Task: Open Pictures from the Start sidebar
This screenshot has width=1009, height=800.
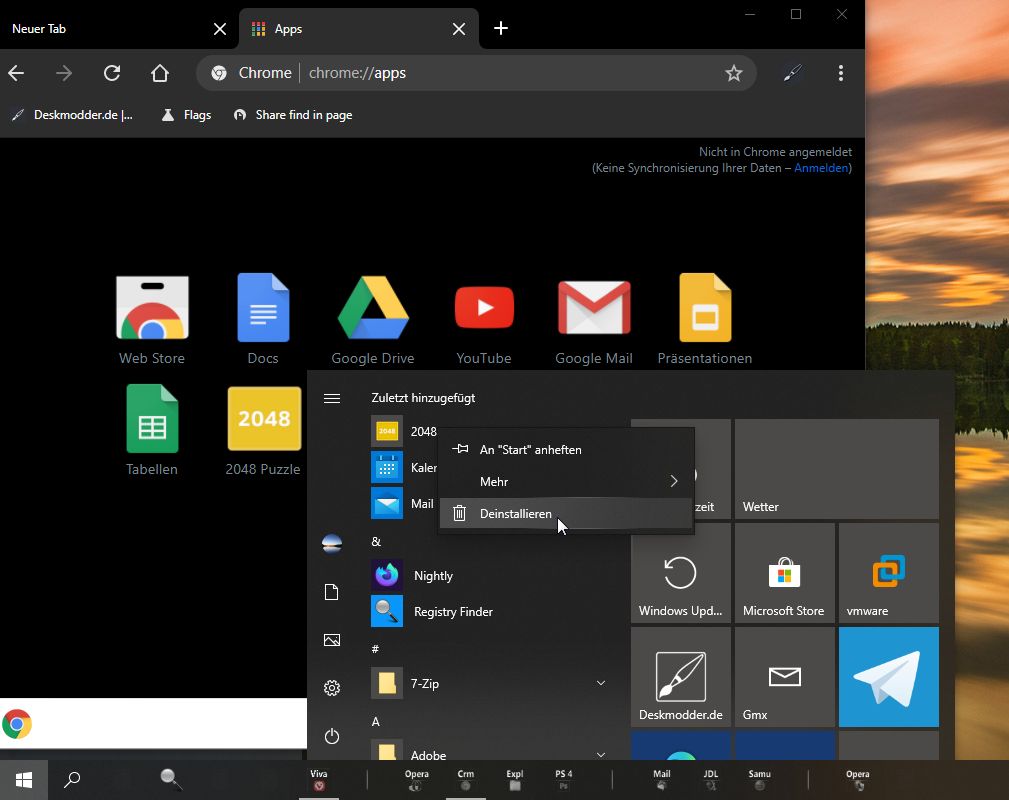Action: [x=332, y=640]
